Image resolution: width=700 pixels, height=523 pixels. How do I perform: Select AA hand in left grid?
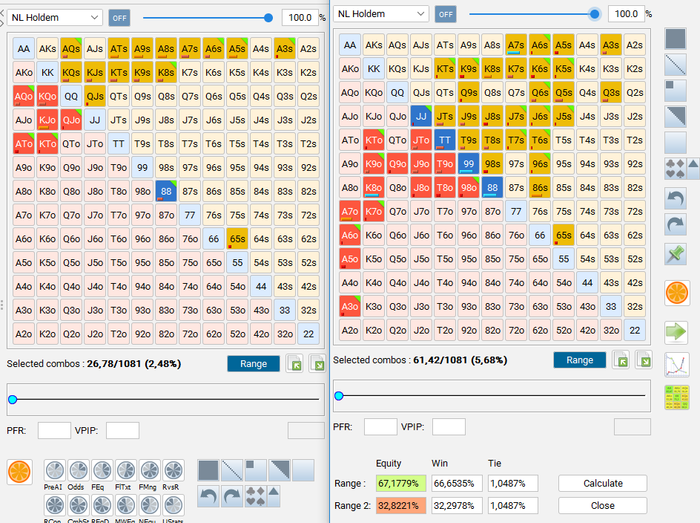pos(24,49)
